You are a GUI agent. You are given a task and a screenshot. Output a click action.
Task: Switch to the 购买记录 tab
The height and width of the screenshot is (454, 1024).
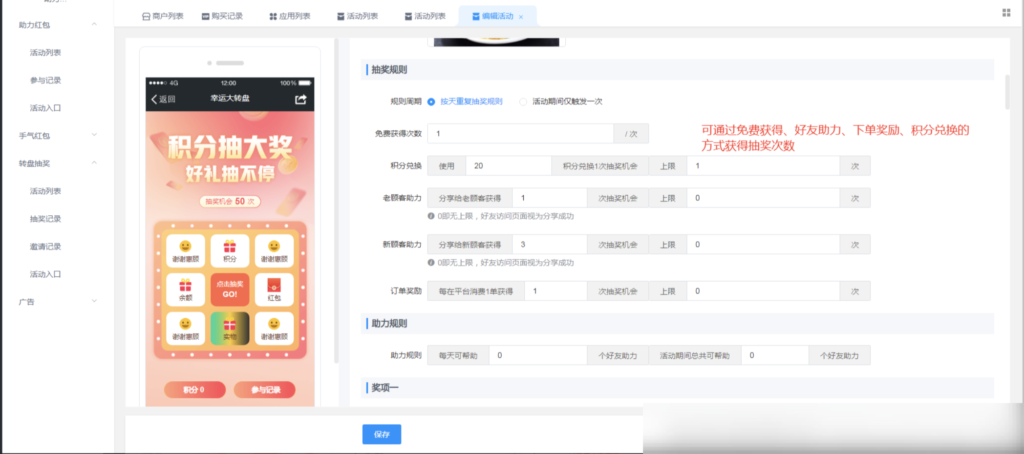pos(222,16)
